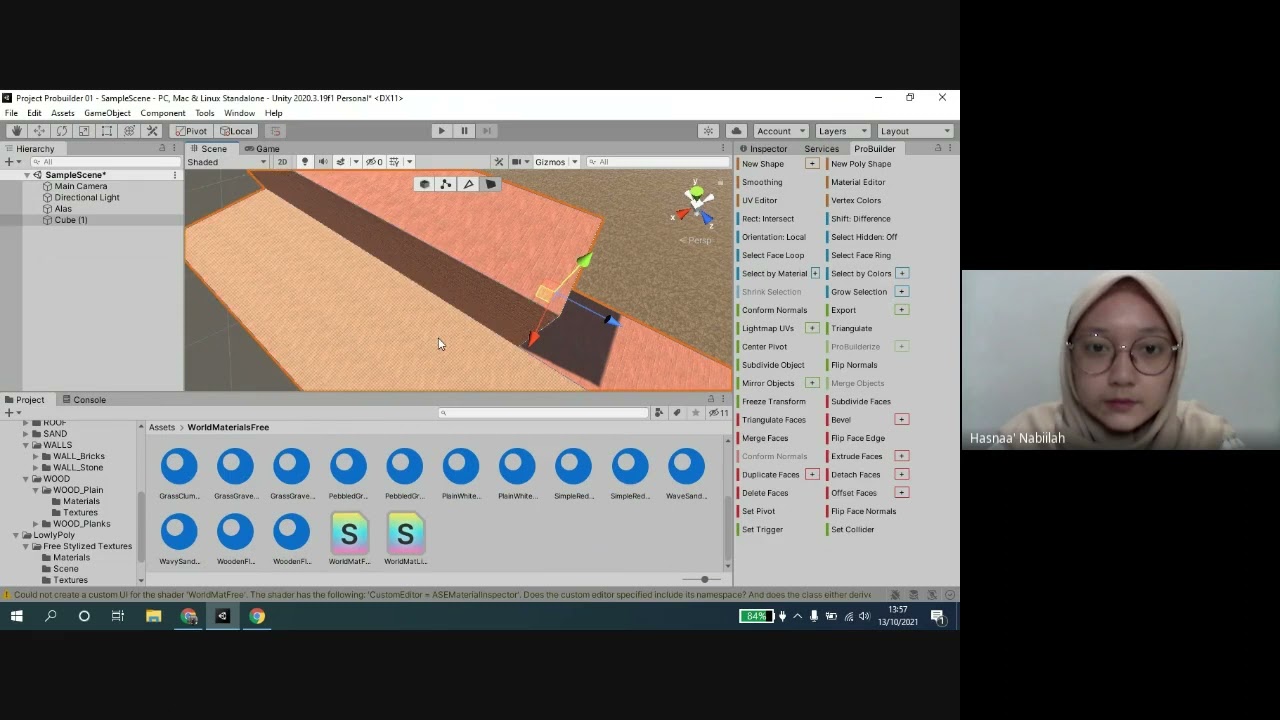
Task: Open Extrude Faces options plus button
Action: (x=901, y=456)
